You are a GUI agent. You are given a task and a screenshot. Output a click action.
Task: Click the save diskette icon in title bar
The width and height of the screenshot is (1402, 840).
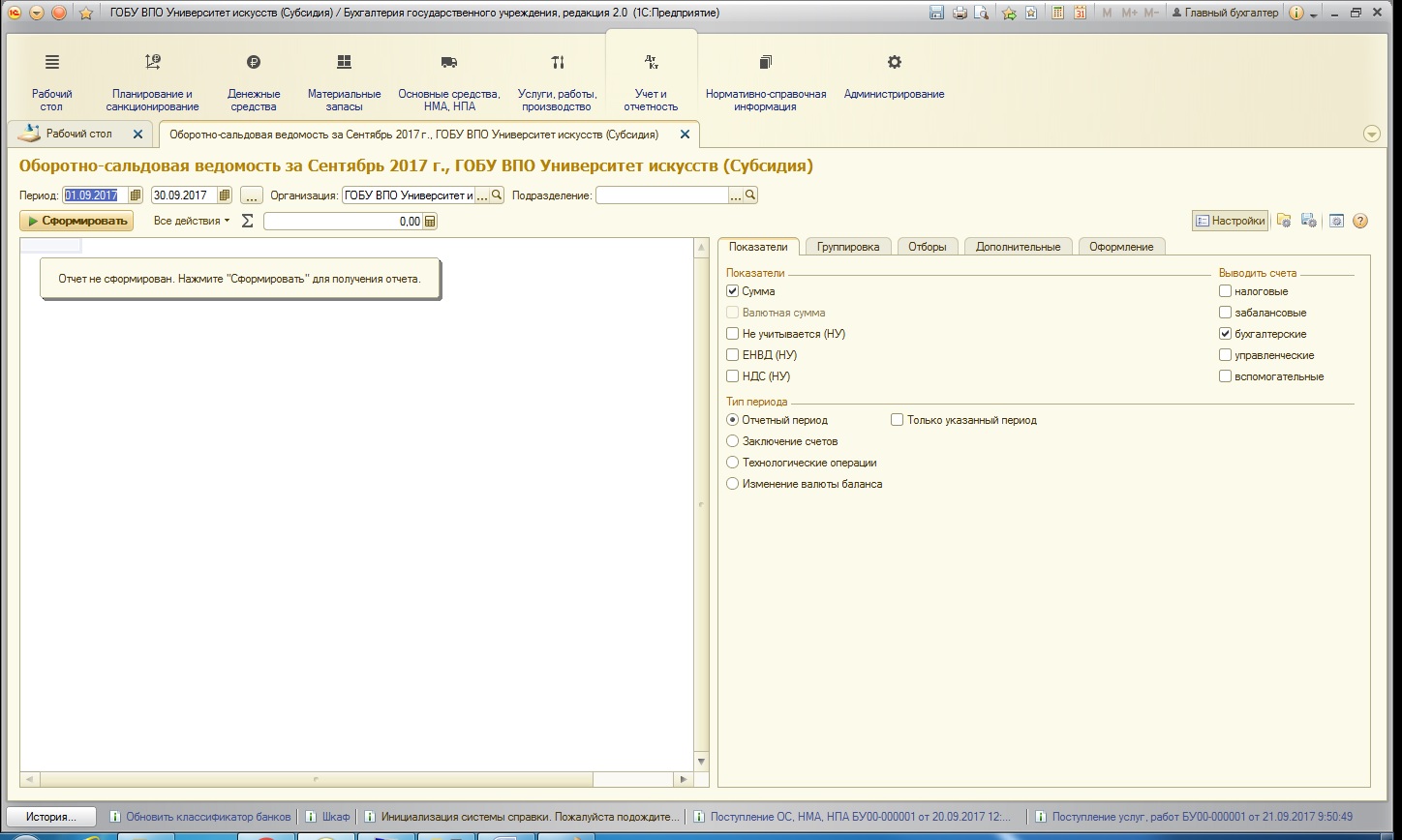936,13
